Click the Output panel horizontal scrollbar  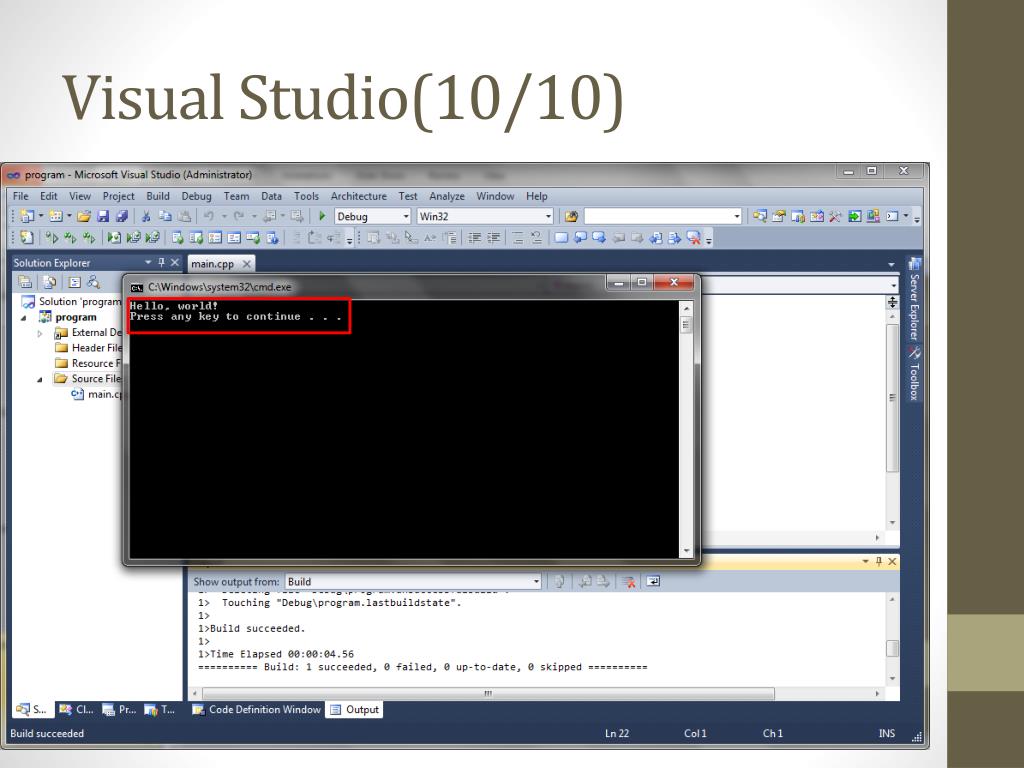click(x=488, y=693)
